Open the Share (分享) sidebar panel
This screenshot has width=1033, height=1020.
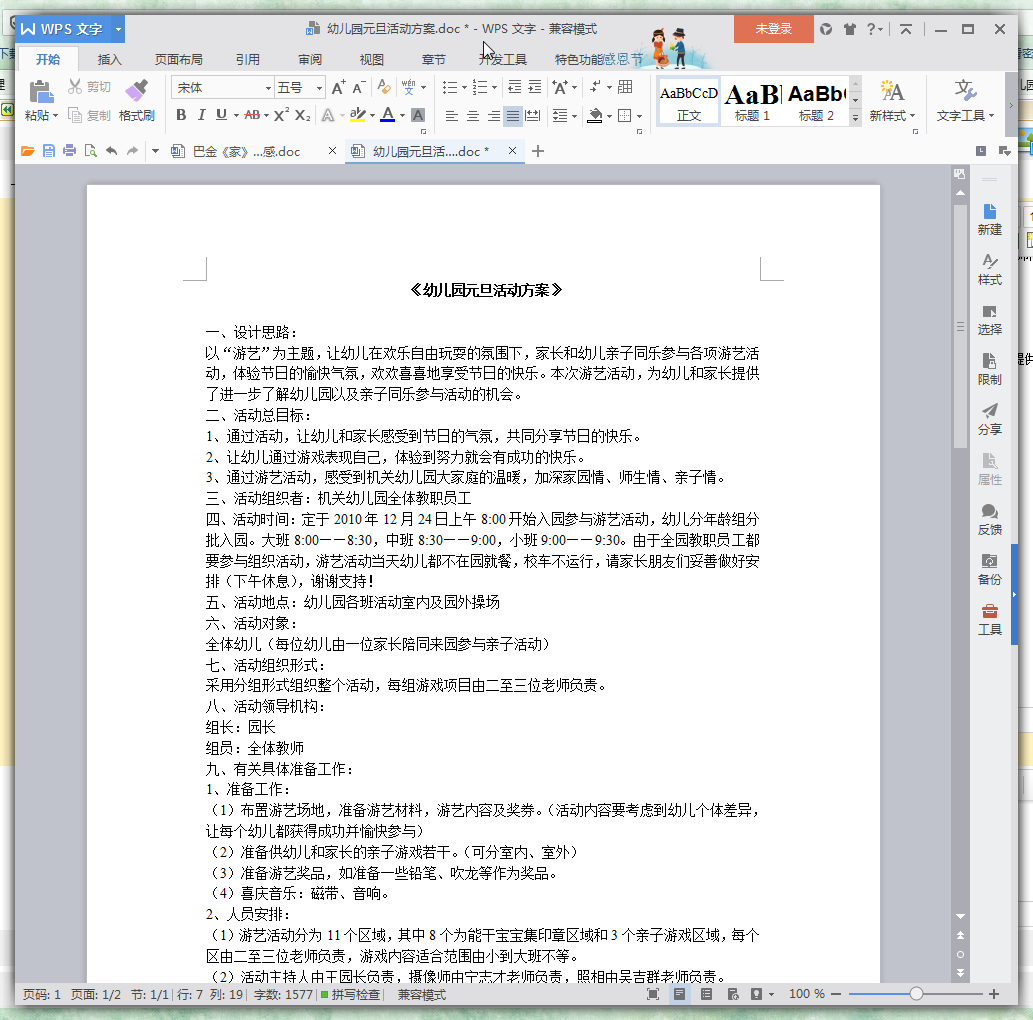pyautogui.click(x=989, y=418)
